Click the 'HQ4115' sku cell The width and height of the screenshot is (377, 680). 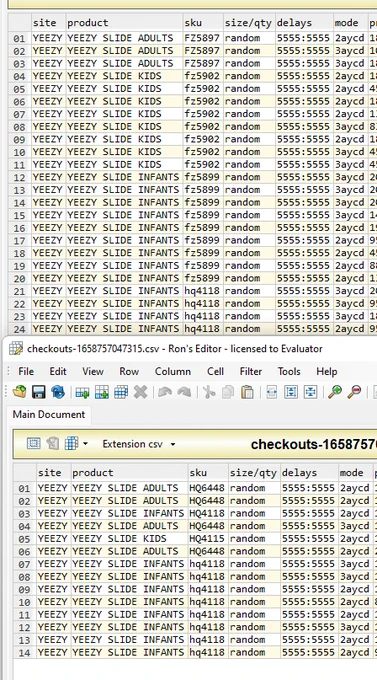(x=207, y=538)
